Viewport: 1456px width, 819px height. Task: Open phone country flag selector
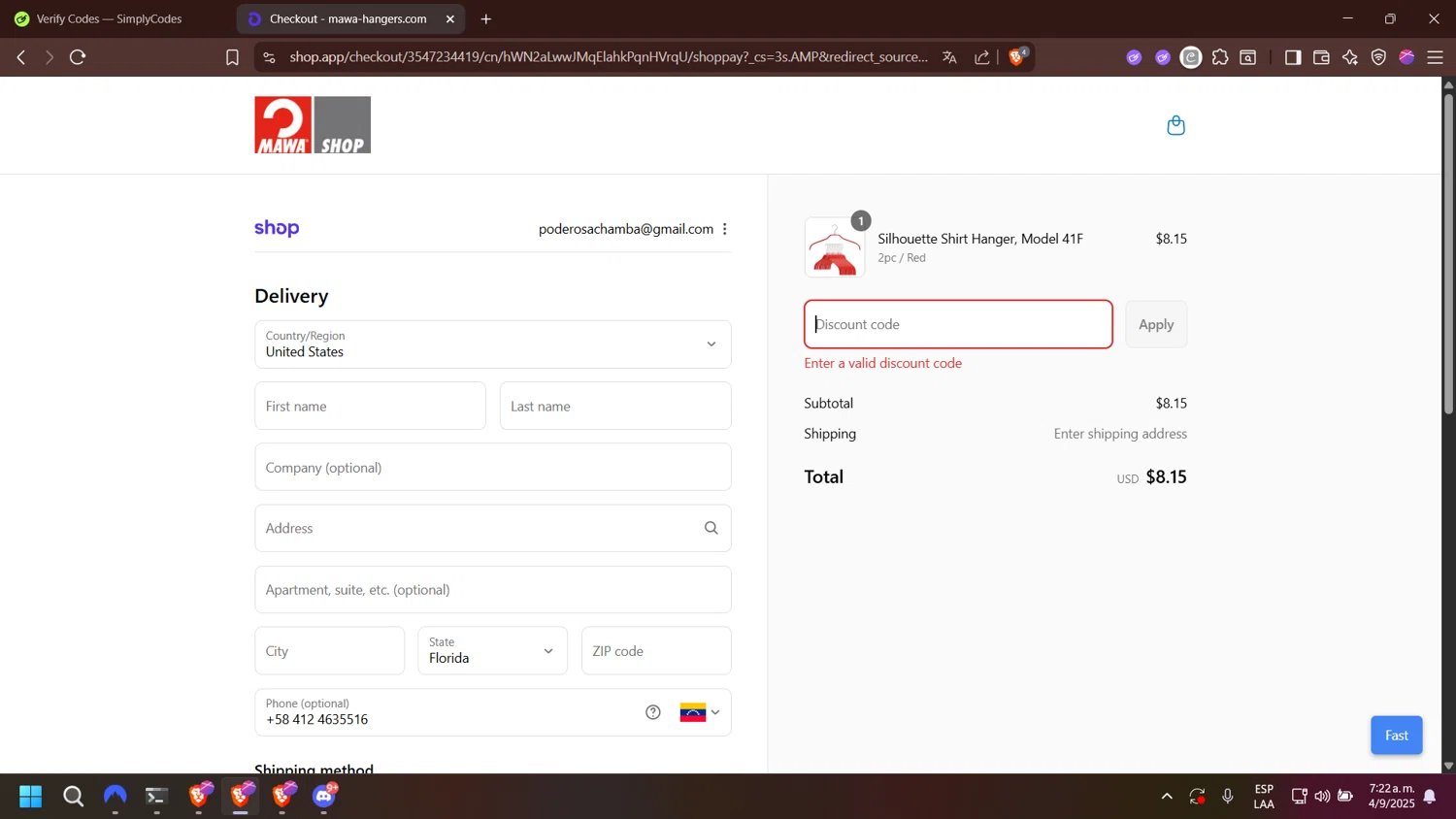coord(700,712)
